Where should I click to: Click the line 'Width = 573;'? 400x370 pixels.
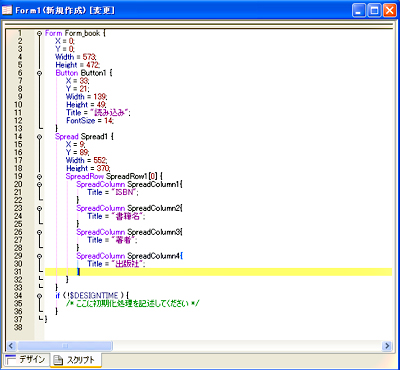76,57
